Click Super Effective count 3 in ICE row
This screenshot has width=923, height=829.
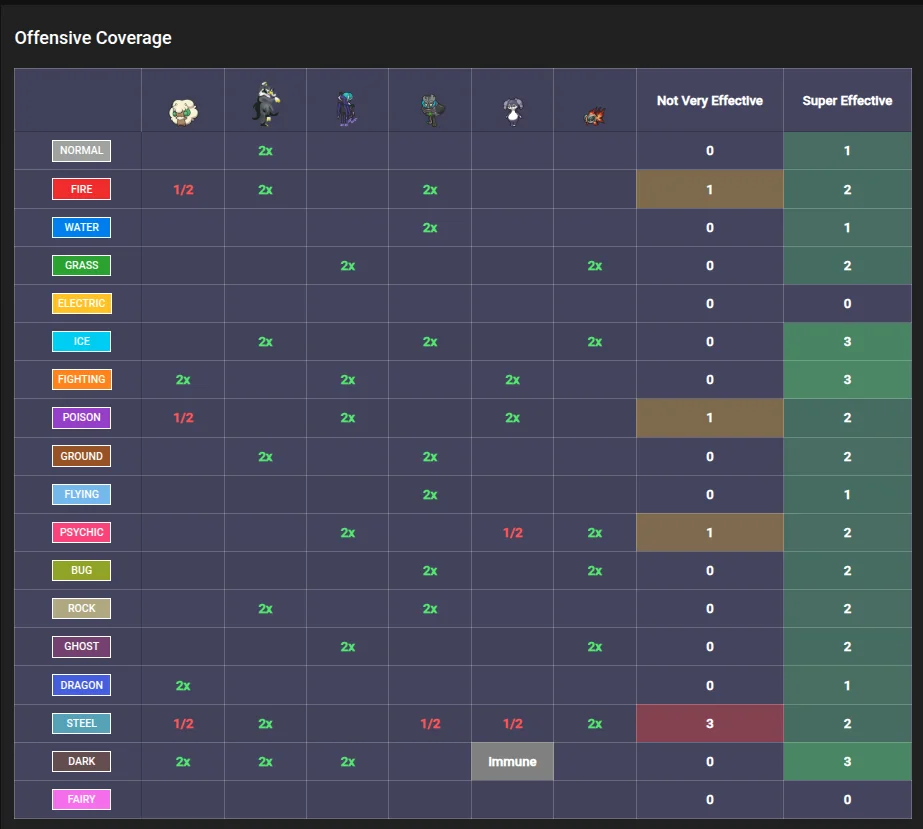pyautogui.click(x=847, y=341)
